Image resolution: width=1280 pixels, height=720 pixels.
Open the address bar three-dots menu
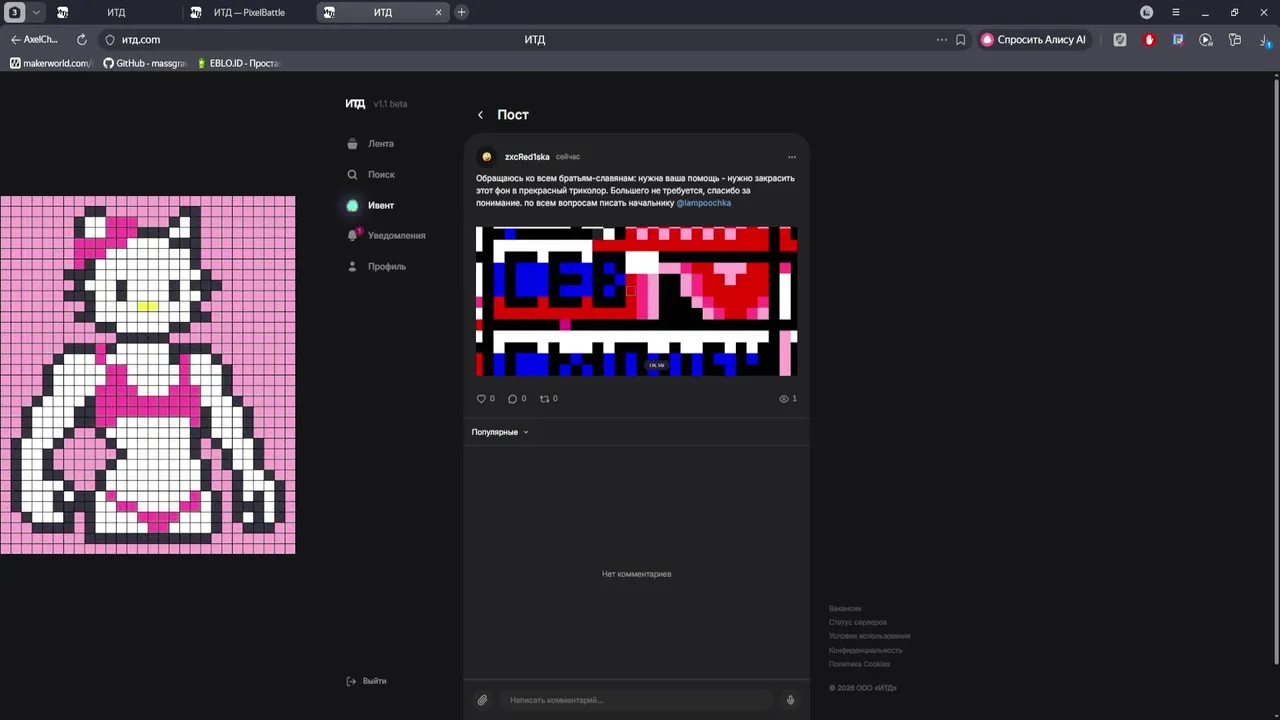[941, 40]
